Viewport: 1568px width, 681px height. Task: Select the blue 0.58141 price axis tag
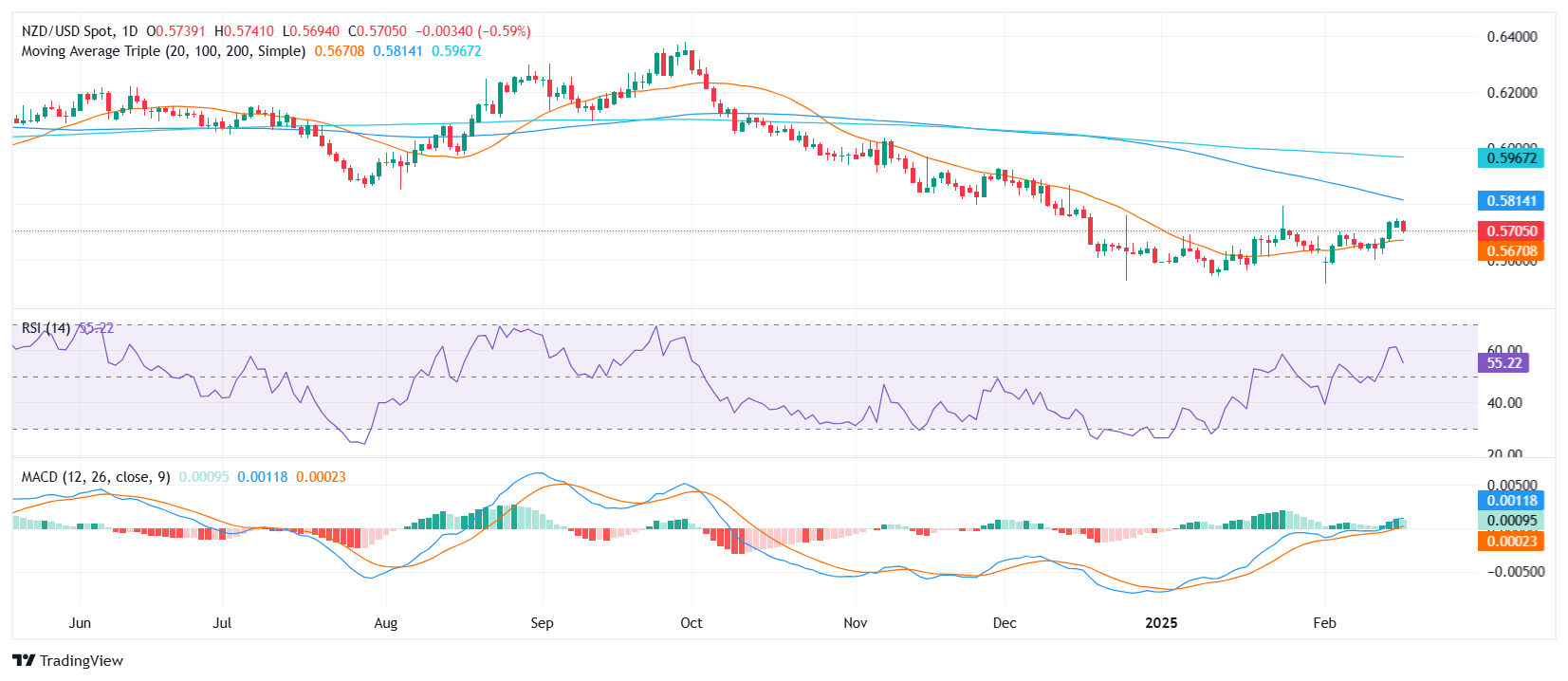[1511, 201]
